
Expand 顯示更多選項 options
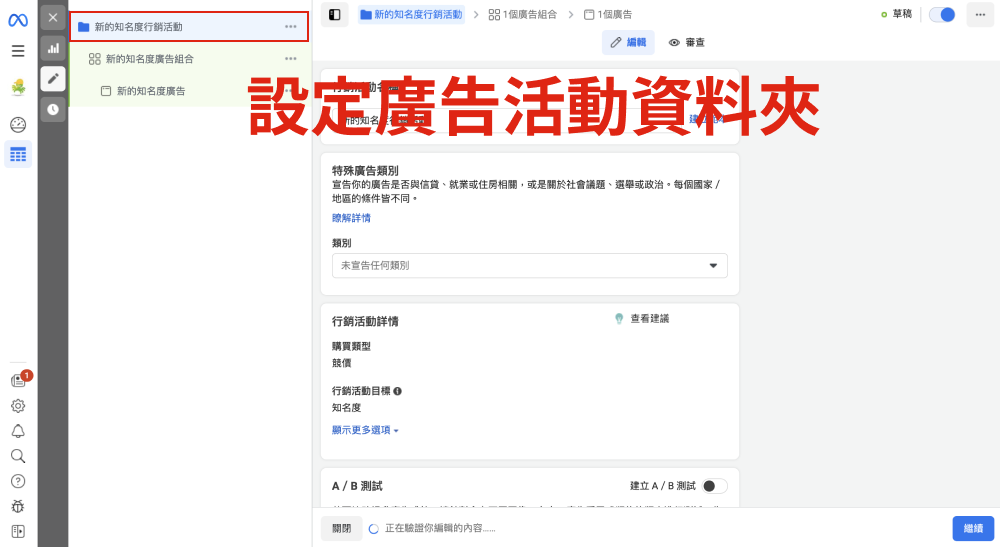click(365, 430)
